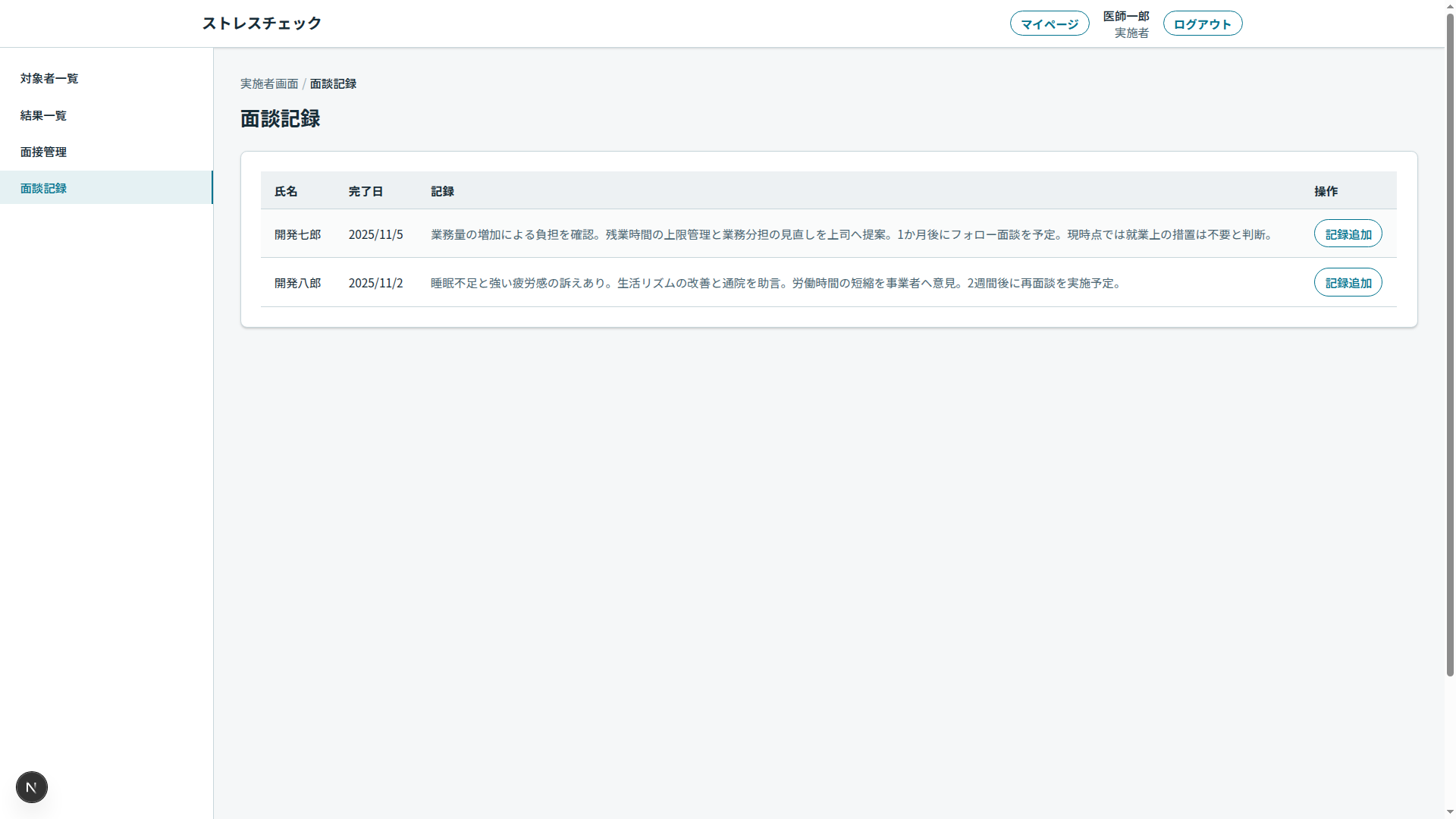Click the record text starting 睡眠不足と強い疲労感

point(777,283)
